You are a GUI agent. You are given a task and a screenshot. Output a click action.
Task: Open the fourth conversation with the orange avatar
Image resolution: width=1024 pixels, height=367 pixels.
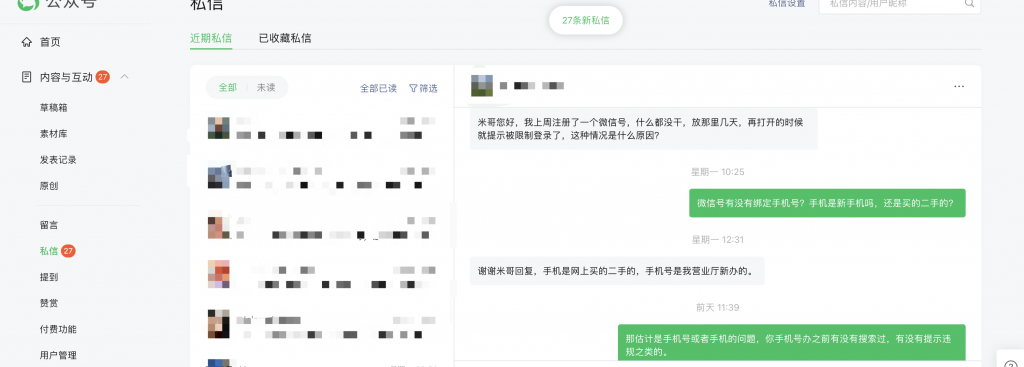click(322, 274)
